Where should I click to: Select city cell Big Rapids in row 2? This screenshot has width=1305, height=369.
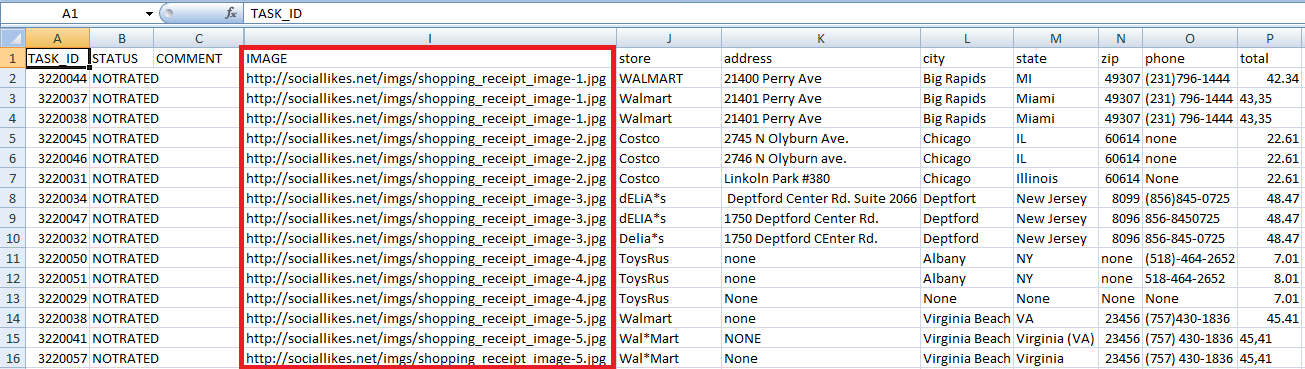click(x=966, y=78)
